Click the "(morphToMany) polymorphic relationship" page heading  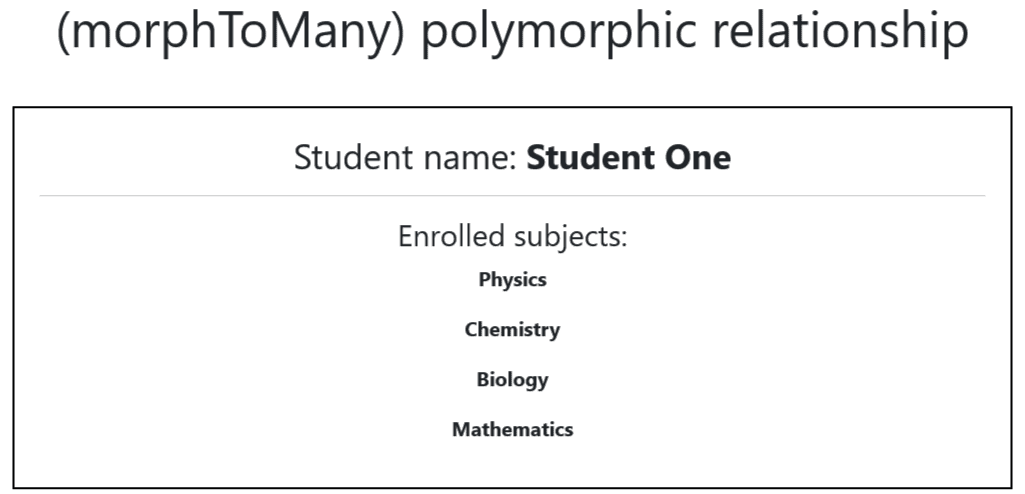512,33
